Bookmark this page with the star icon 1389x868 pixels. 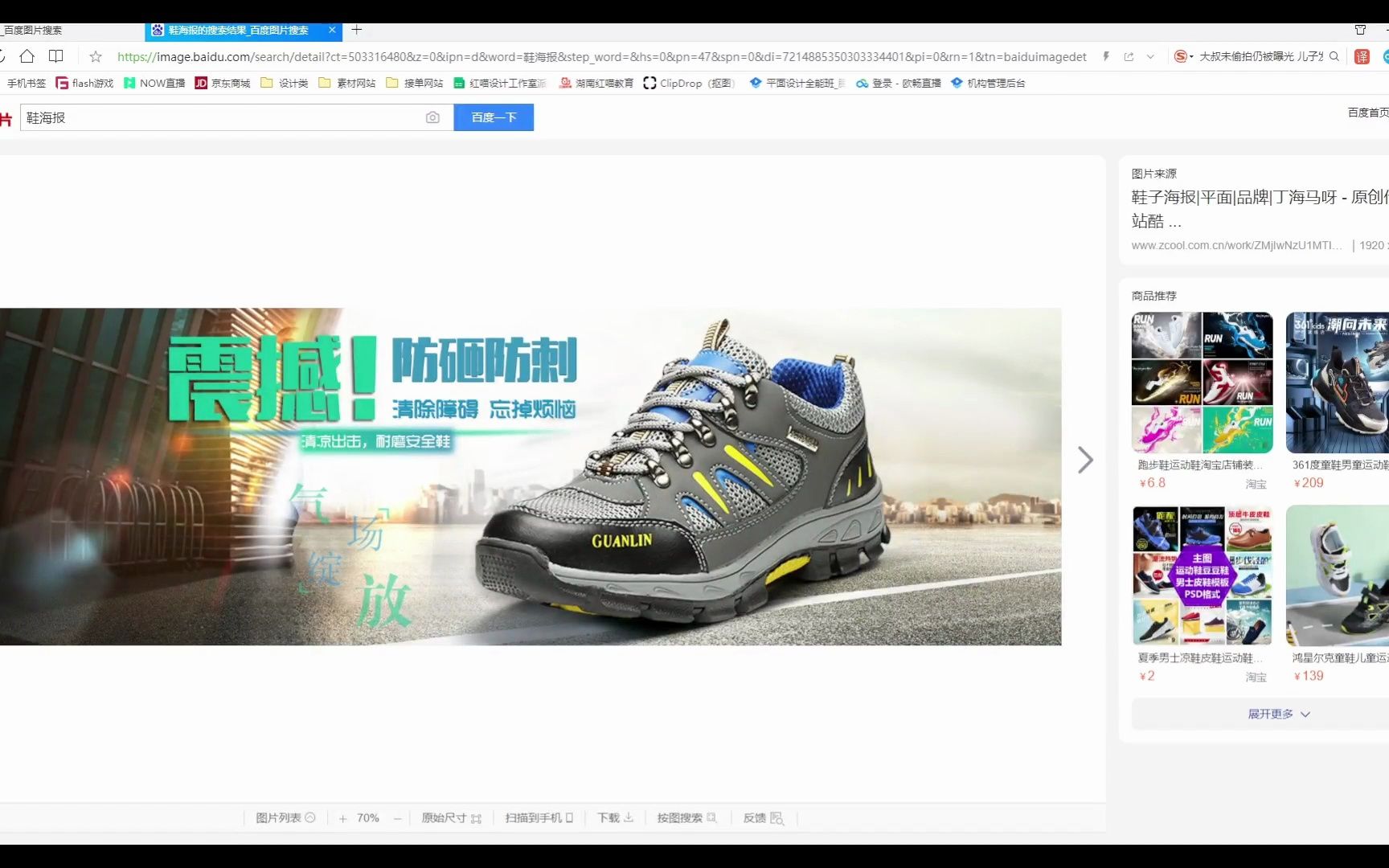tap(96, 56)
